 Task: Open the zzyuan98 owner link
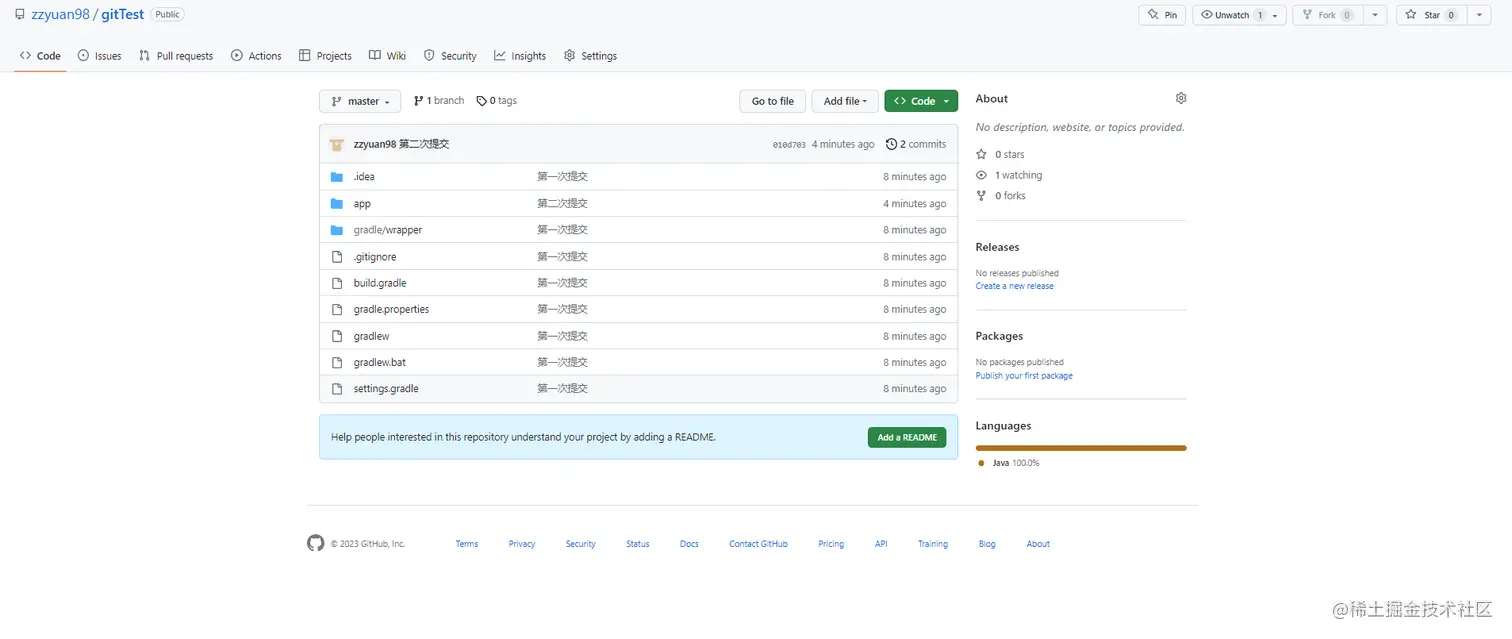point(60,15)
